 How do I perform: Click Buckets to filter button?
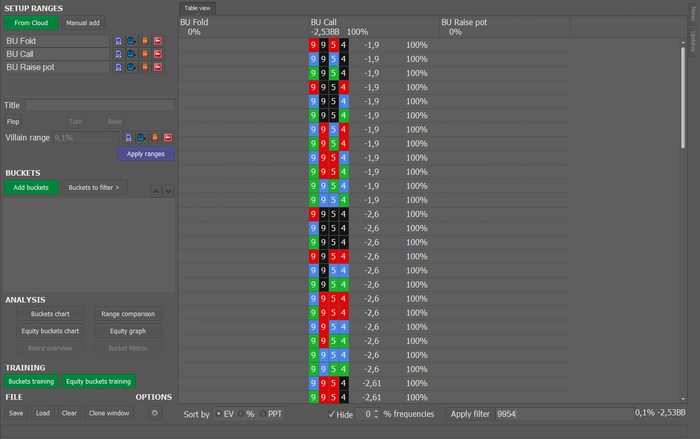tap(94, 188)
